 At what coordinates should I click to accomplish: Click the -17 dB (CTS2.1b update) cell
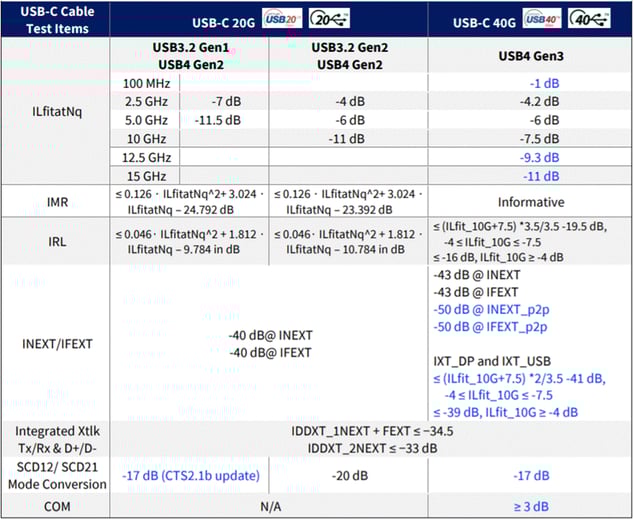[191, 476]
